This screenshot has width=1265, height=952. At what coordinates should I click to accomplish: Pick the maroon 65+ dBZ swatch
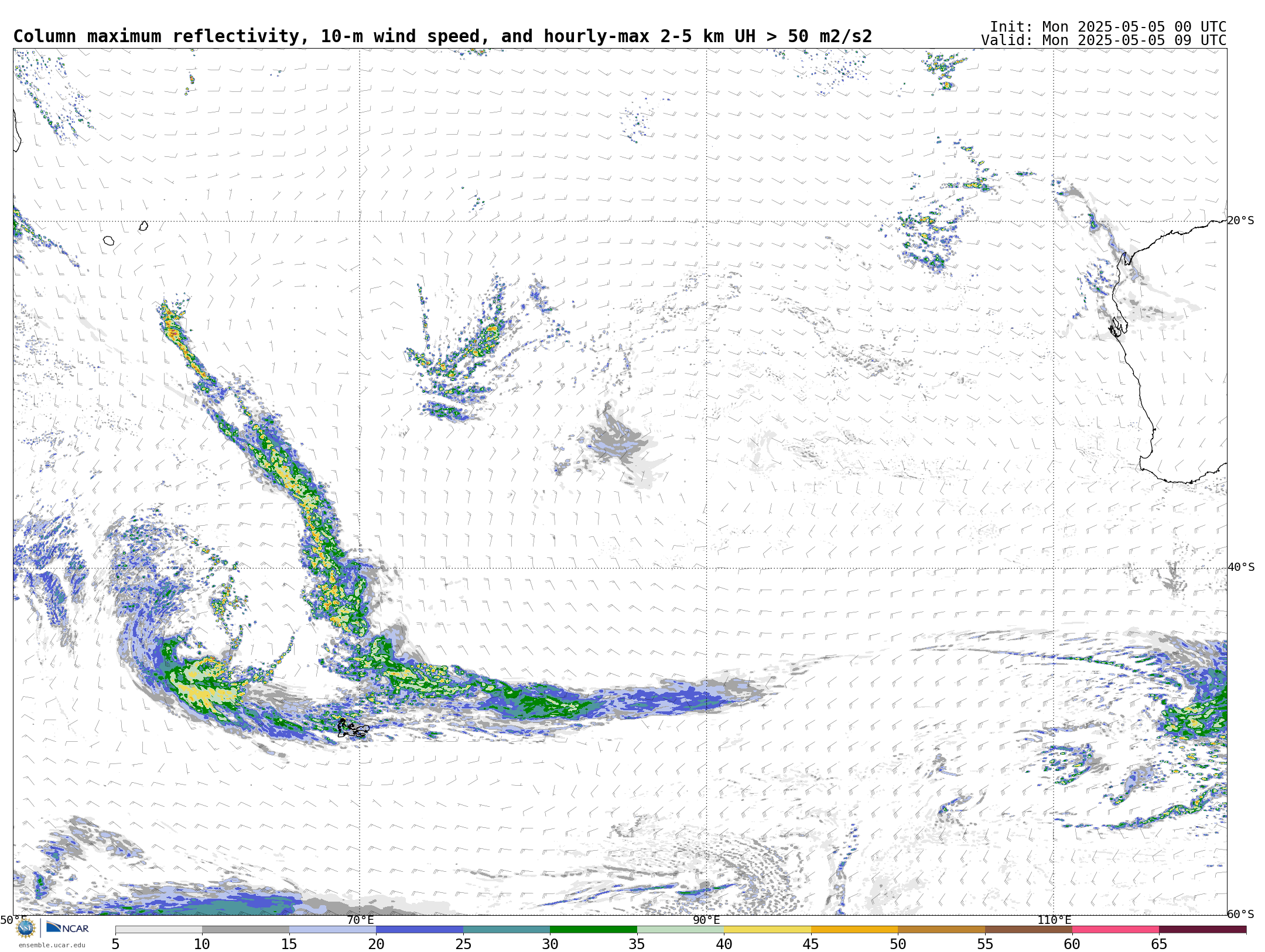[1202, 929]
